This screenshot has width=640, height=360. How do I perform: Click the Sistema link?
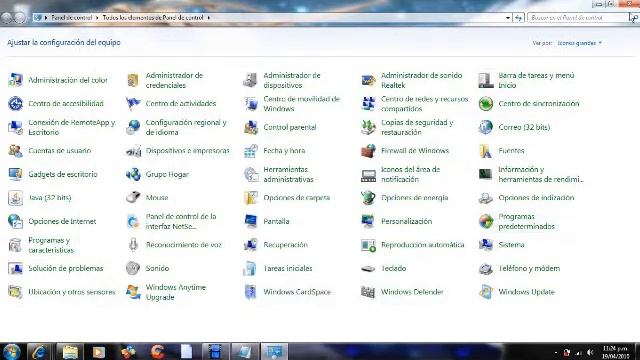(x=511, y=245)
